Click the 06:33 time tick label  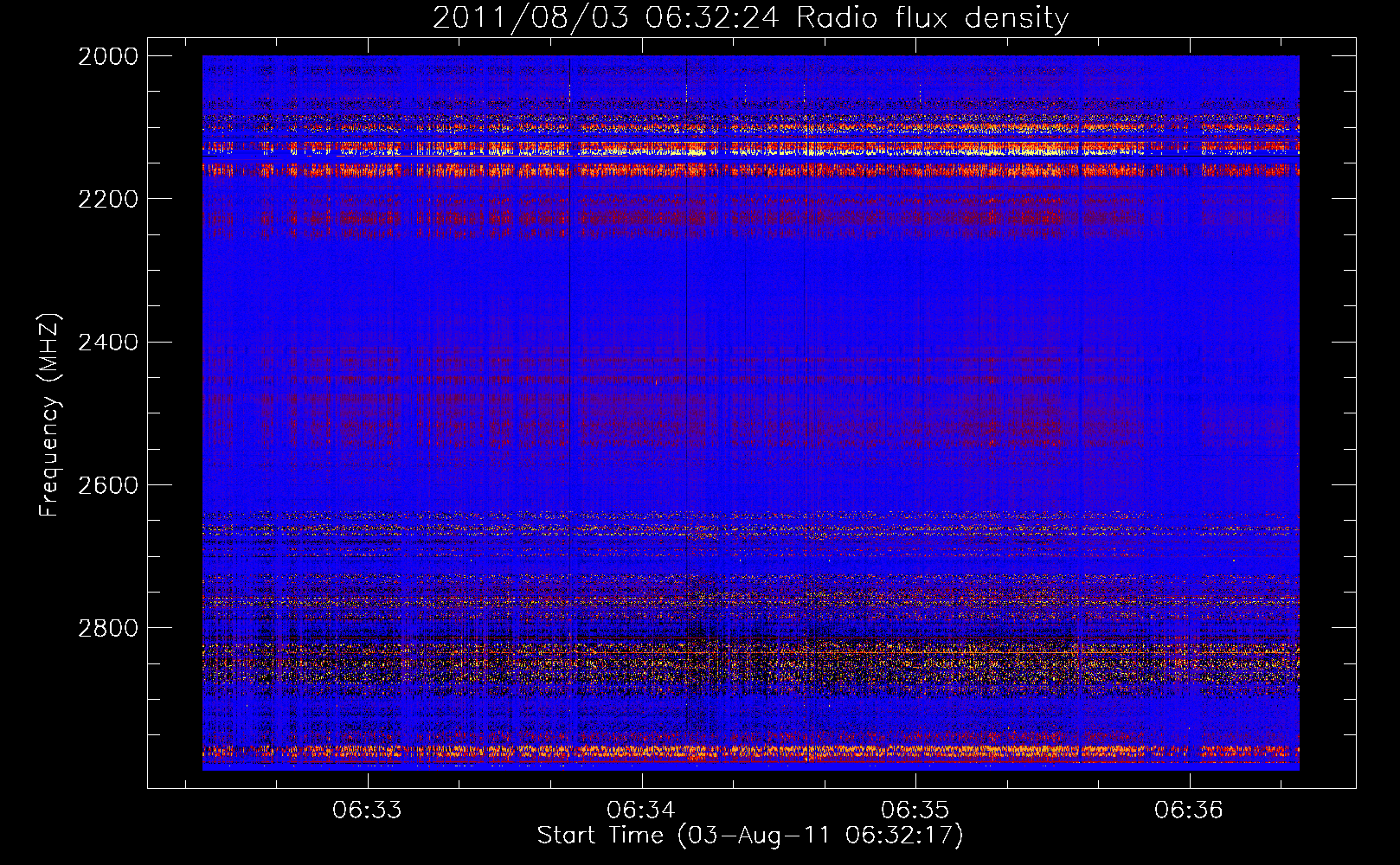[x=368, y=811]
